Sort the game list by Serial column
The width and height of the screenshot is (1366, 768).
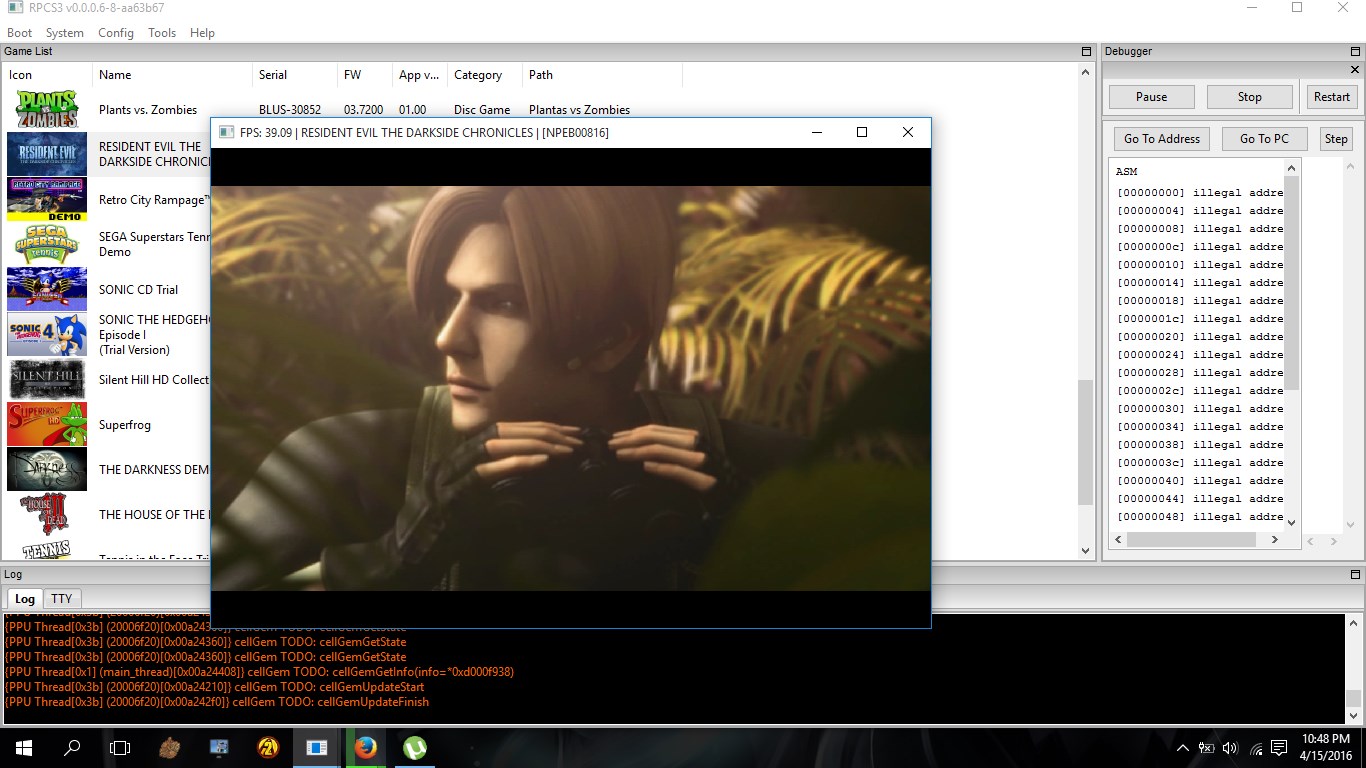tap(273, 75)
